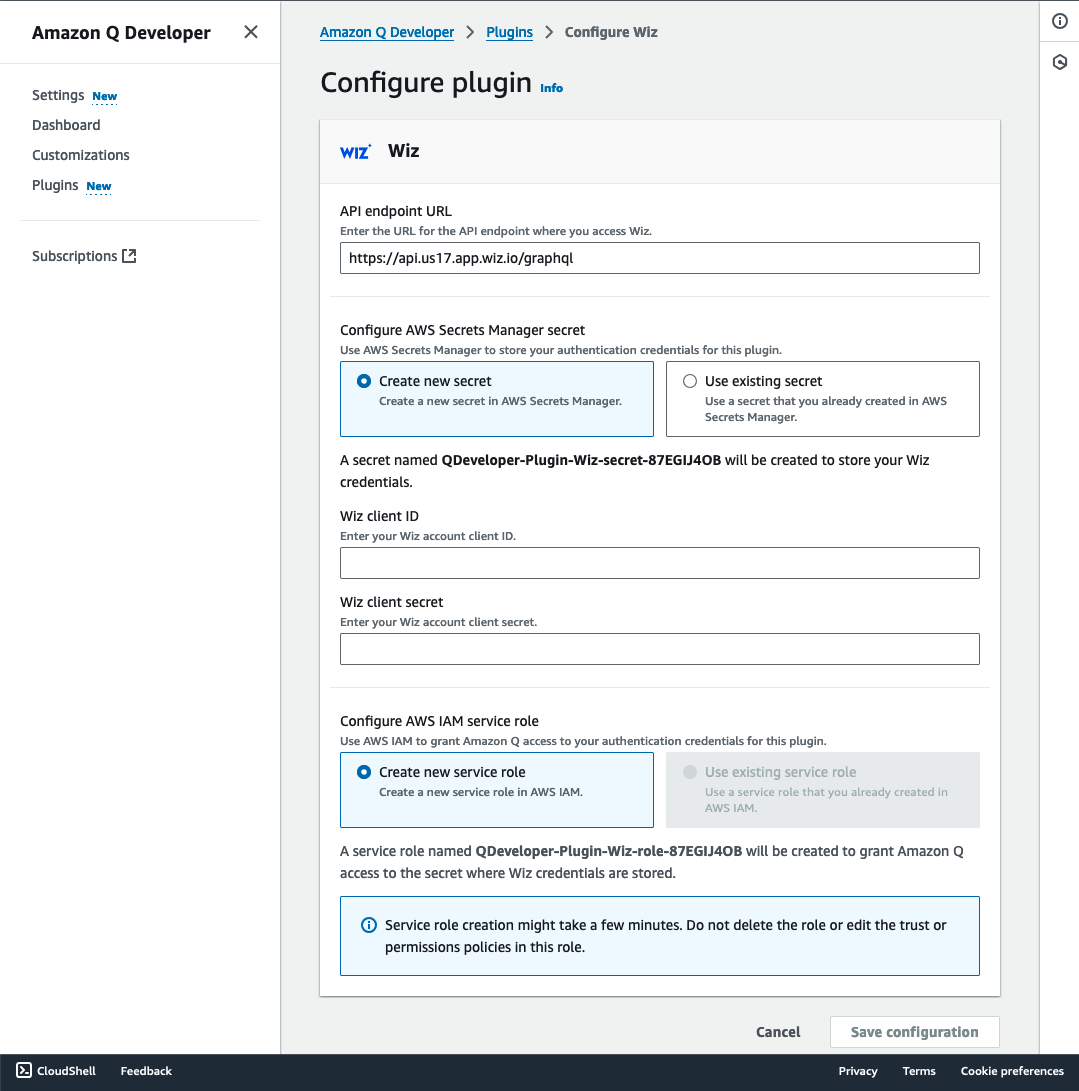Click the Wiz logo icon
The width and height of the screenshot is (1079, 1091).
pyautogui.click(x=355, y=151)
